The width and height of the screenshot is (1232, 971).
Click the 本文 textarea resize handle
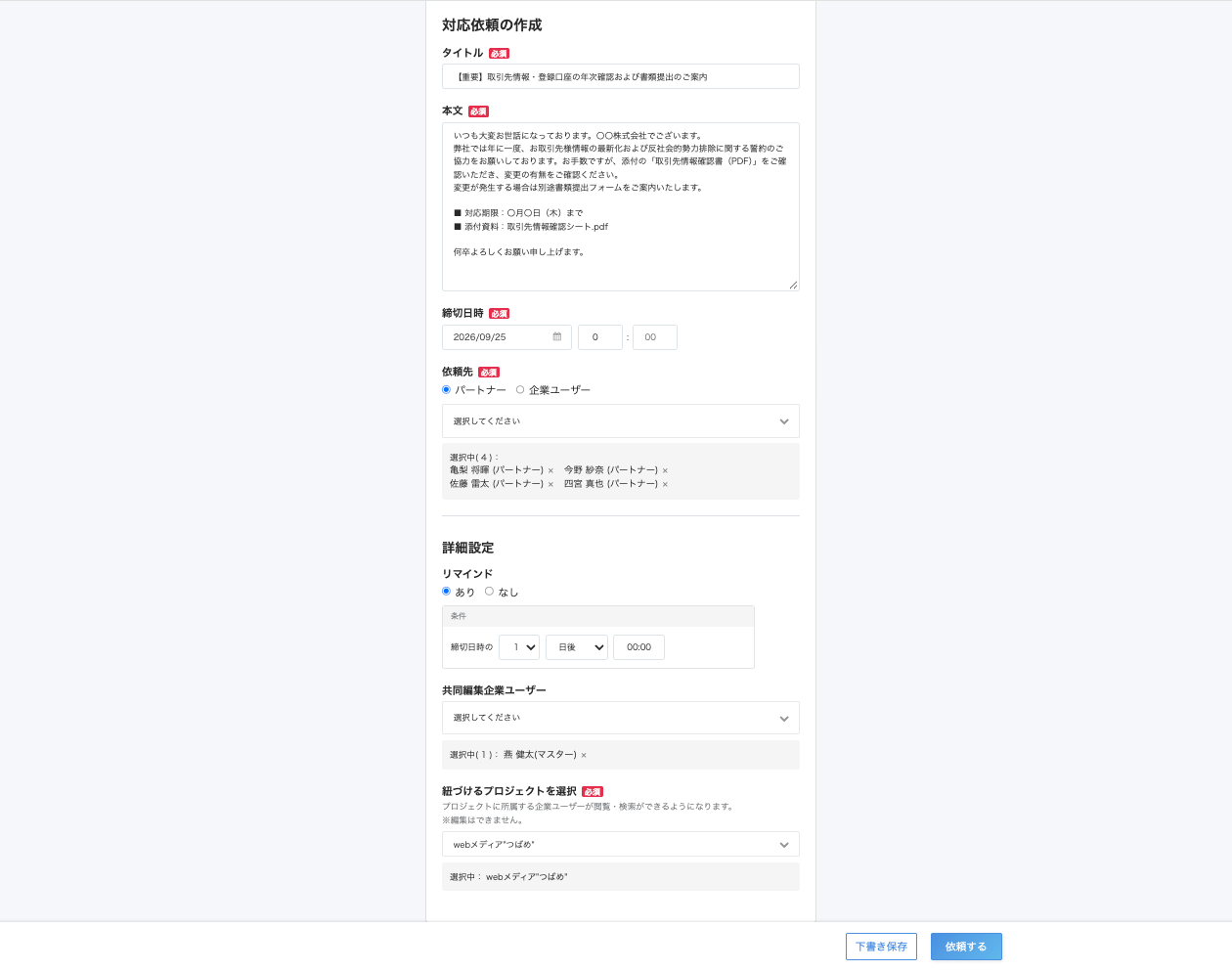point(793,285)
